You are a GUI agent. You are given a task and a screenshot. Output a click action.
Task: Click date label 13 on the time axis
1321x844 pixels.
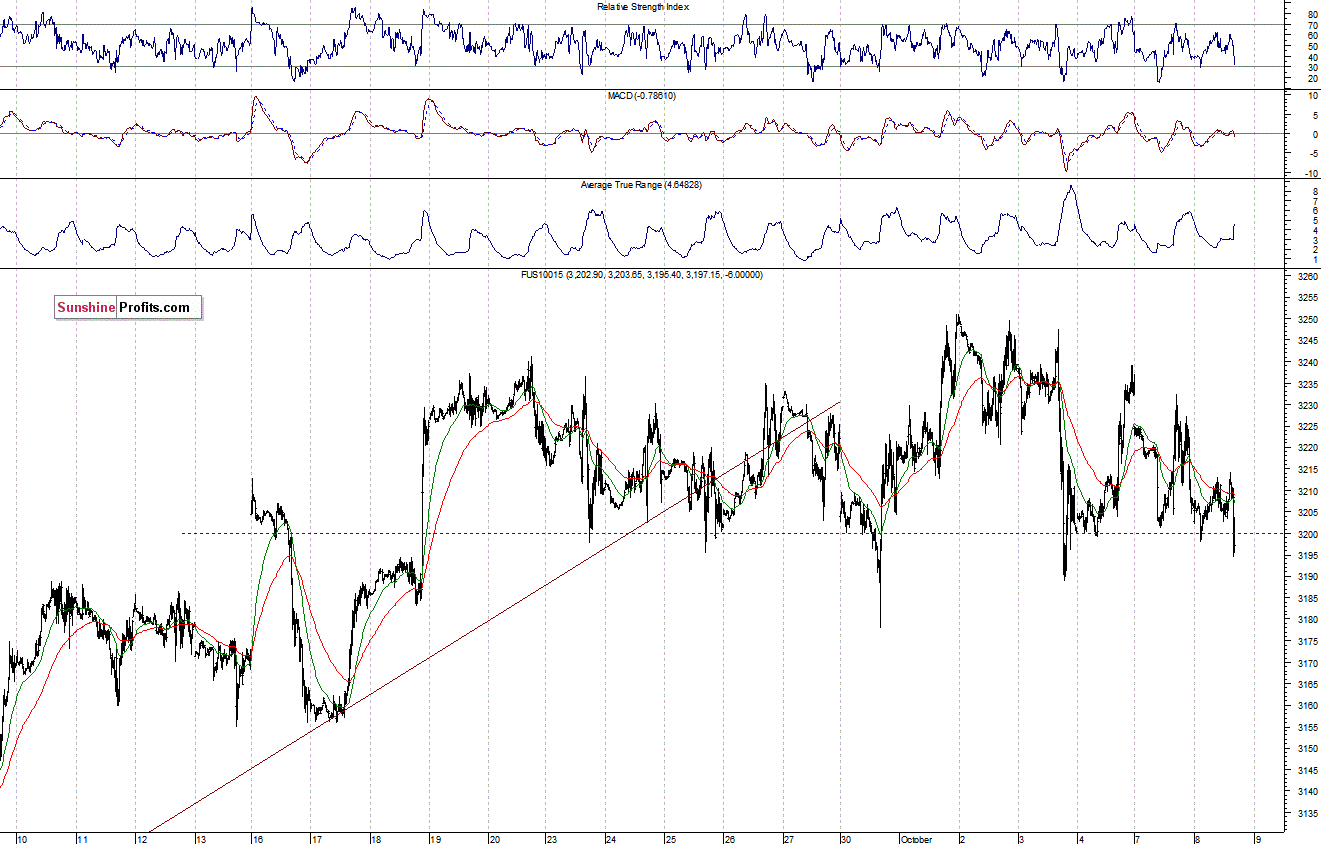pos(200,839)
